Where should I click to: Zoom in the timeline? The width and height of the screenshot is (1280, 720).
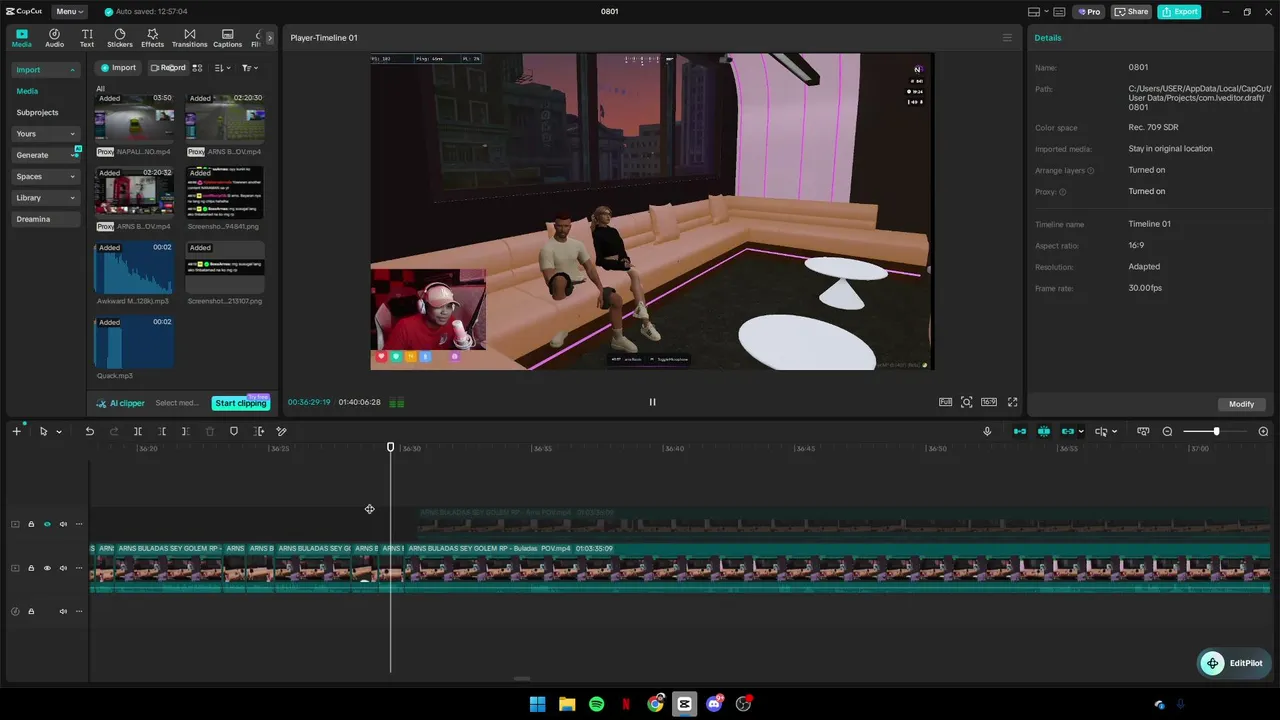click(1263, 431)
